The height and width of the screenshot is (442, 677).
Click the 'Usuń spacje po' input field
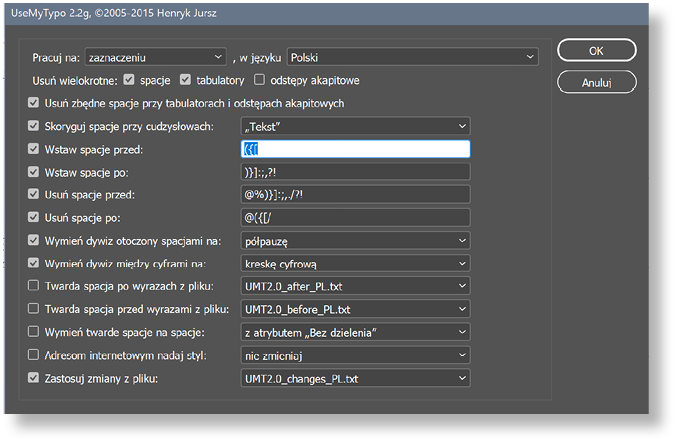(x=355, y=218)
